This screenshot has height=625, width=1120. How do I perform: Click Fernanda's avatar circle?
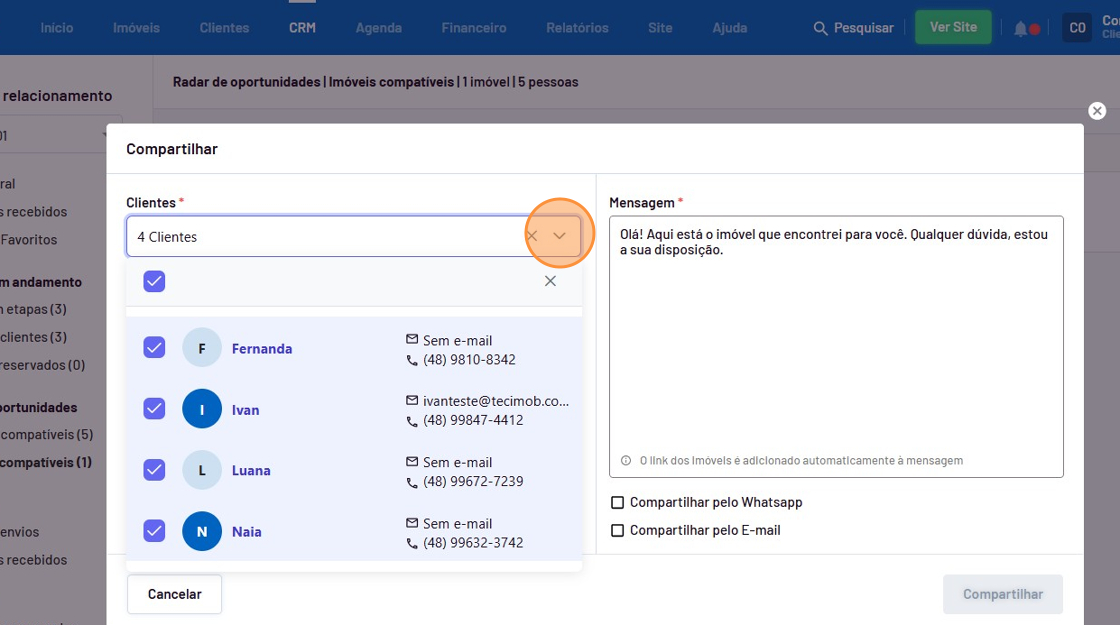tap(202, 348)
